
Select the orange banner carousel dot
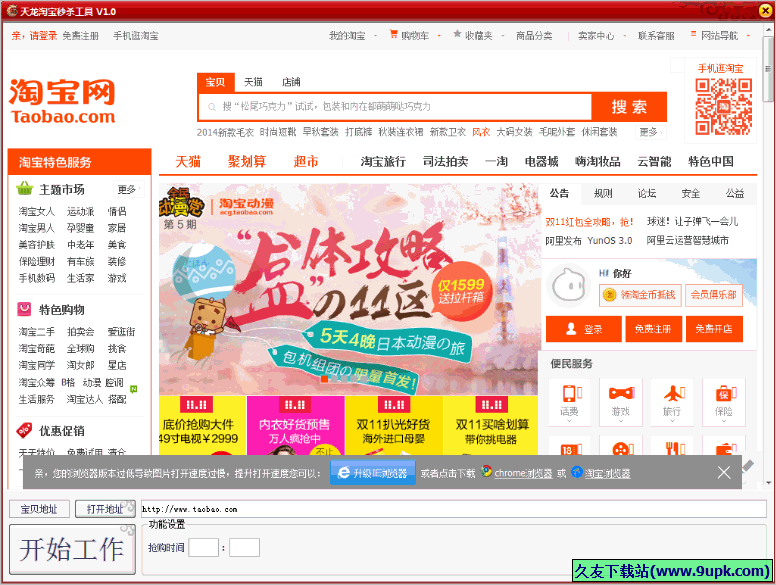pos(324,379)
